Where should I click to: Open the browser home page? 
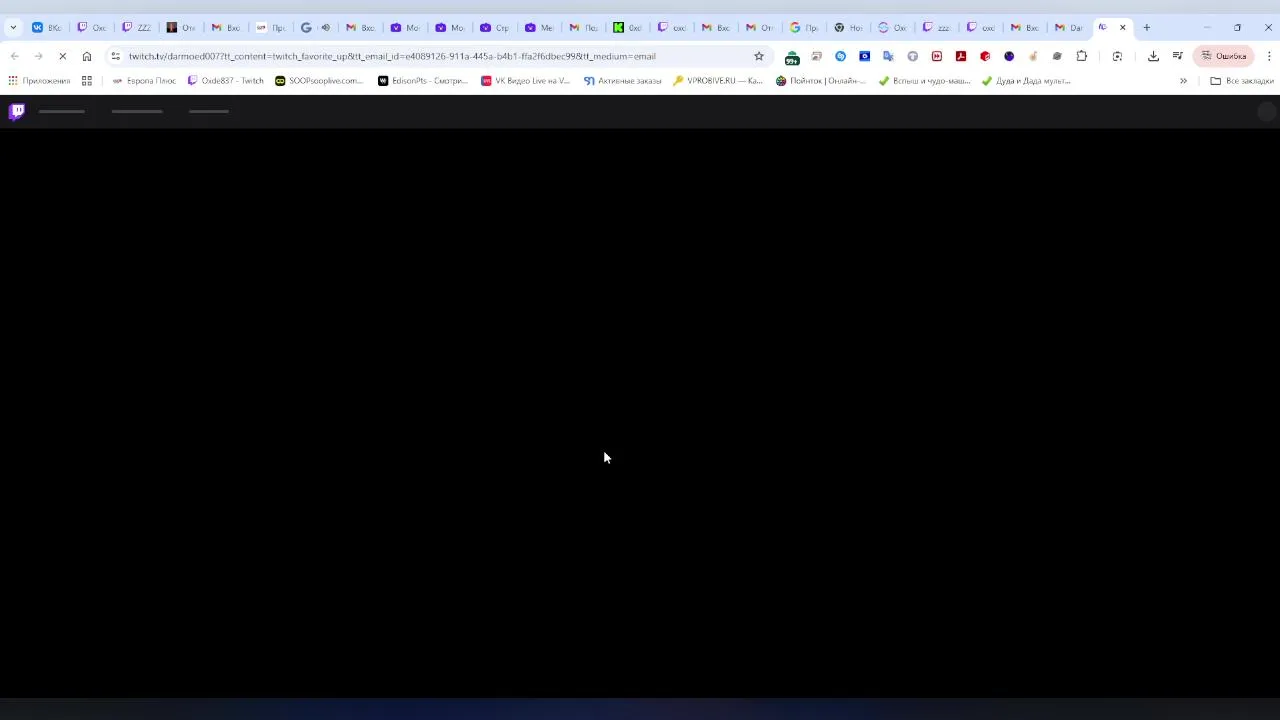coord(87,56)
